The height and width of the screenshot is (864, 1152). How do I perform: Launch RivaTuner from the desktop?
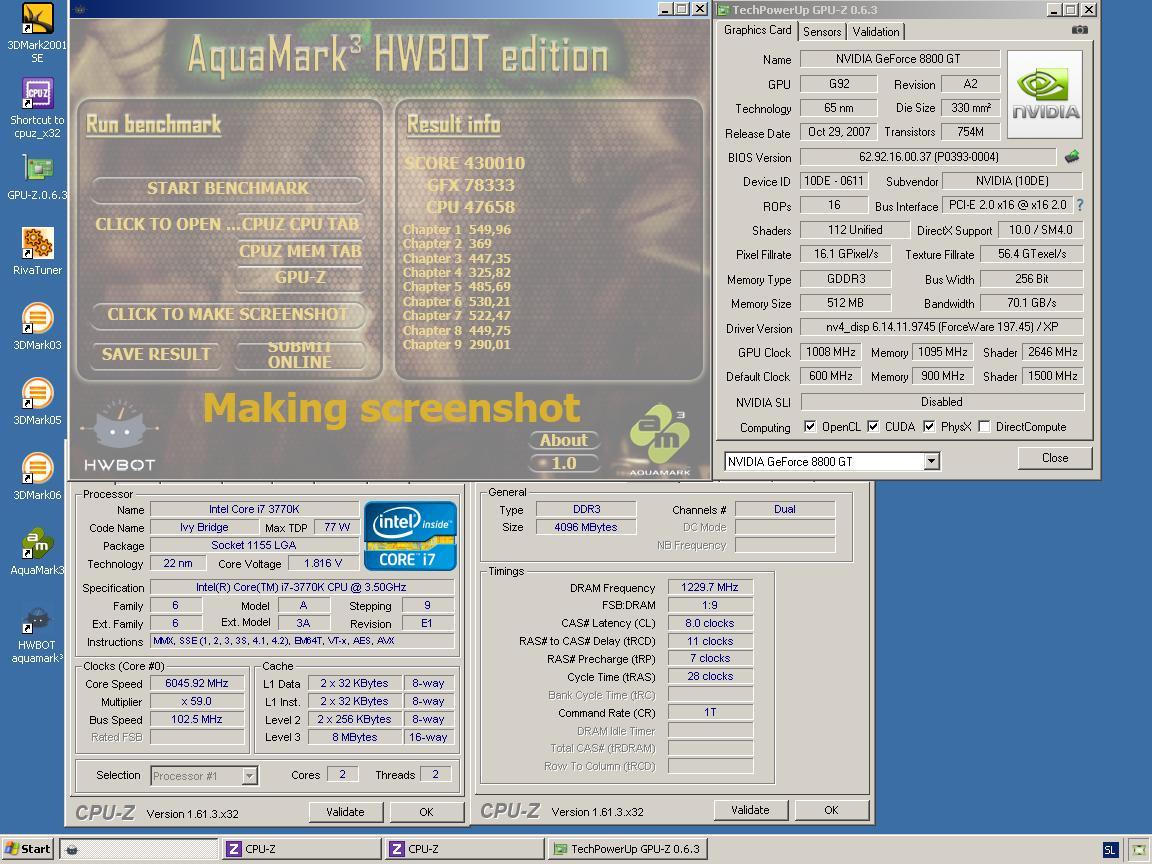37,251
